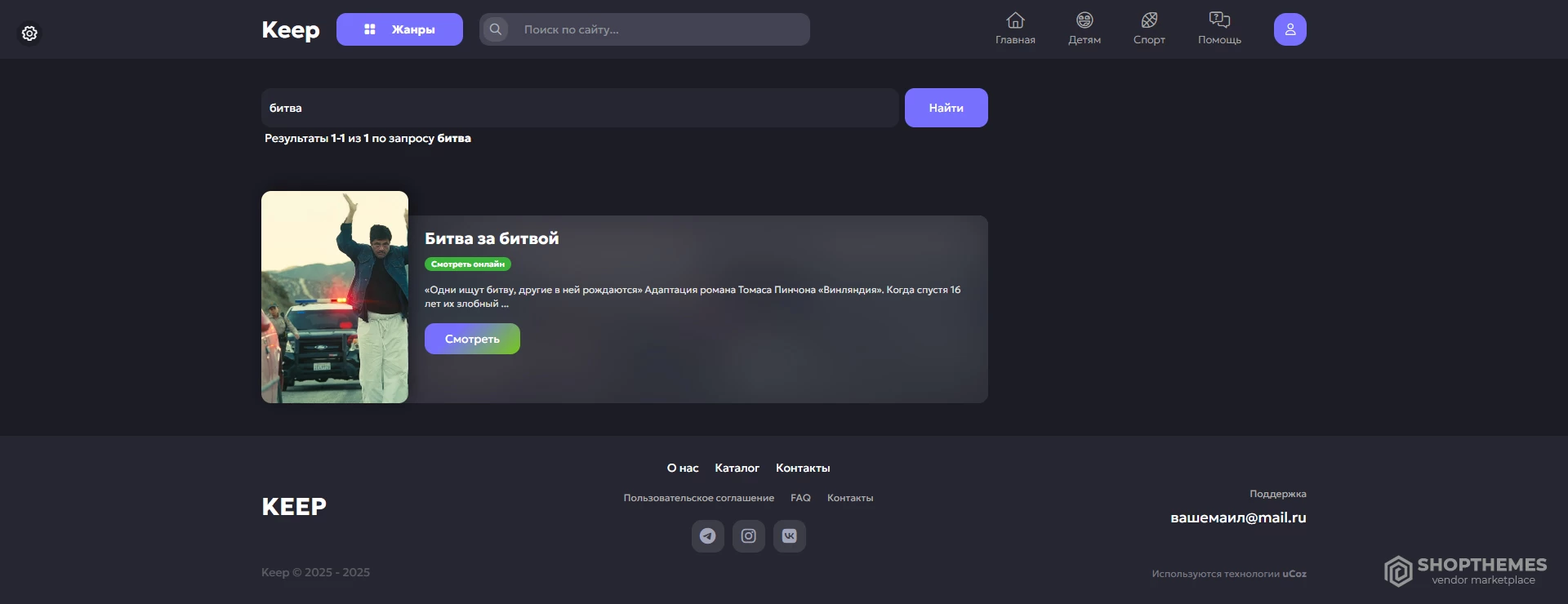Open the Битва за битвой poster
This screenshot has width=1568, height=604.
coord(335,297)
